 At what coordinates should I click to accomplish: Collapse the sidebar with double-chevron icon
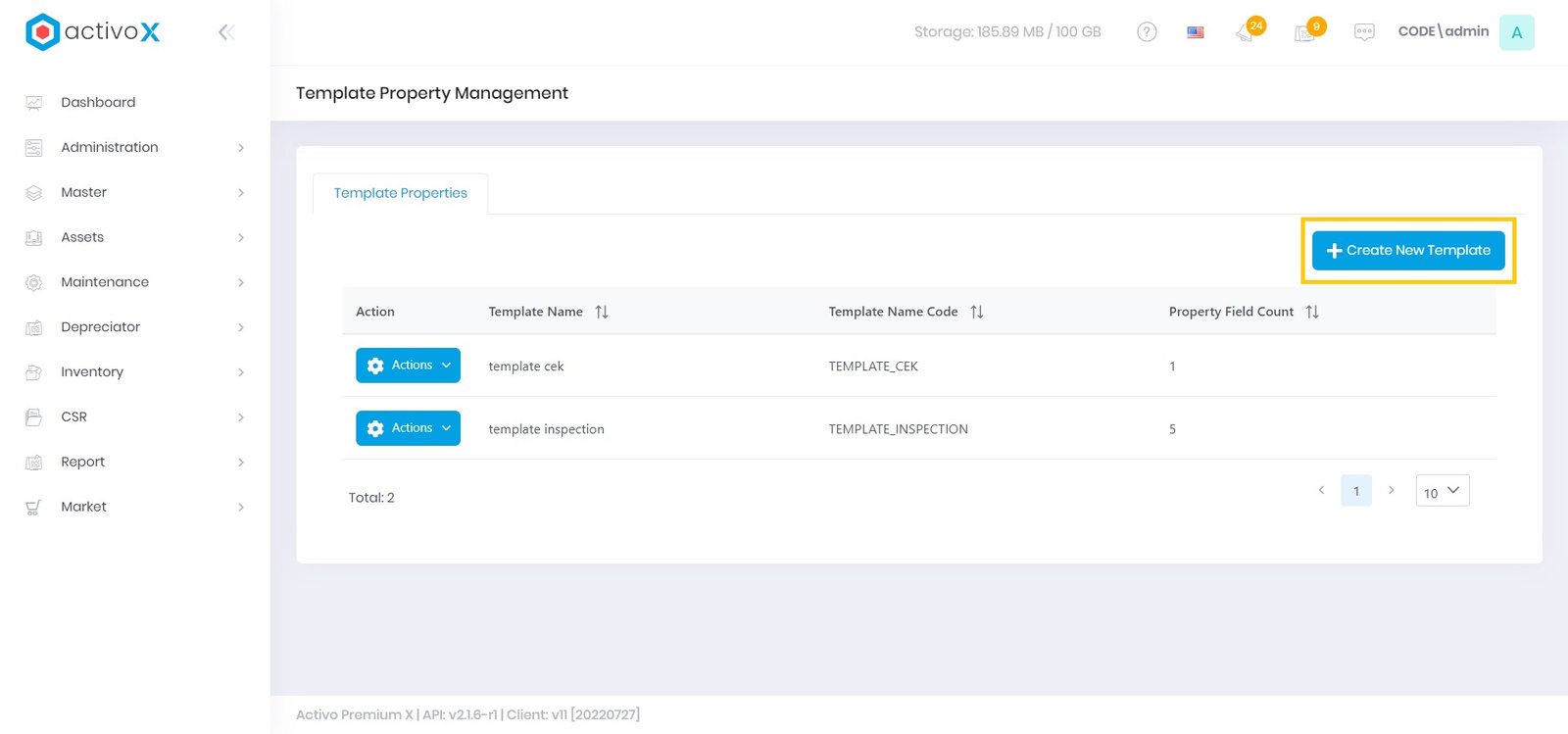225,32
